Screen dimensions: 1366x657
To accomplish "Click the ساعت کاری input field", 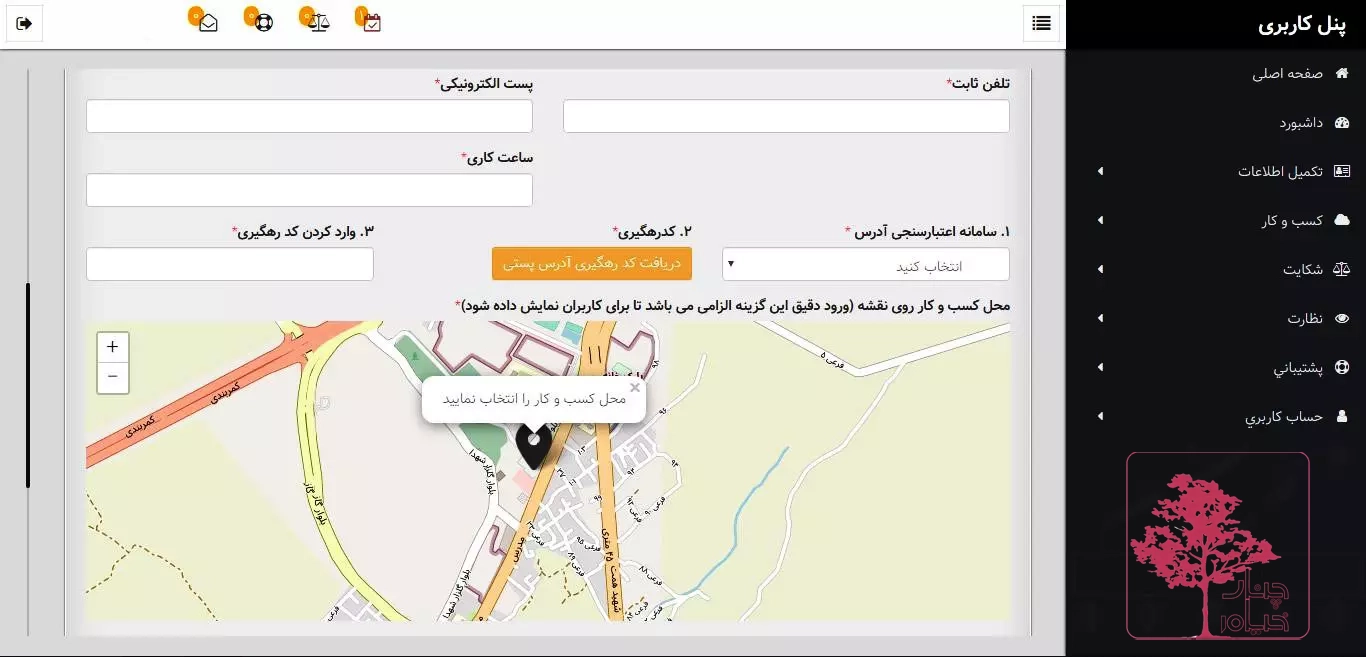I will tap(309, 190).
